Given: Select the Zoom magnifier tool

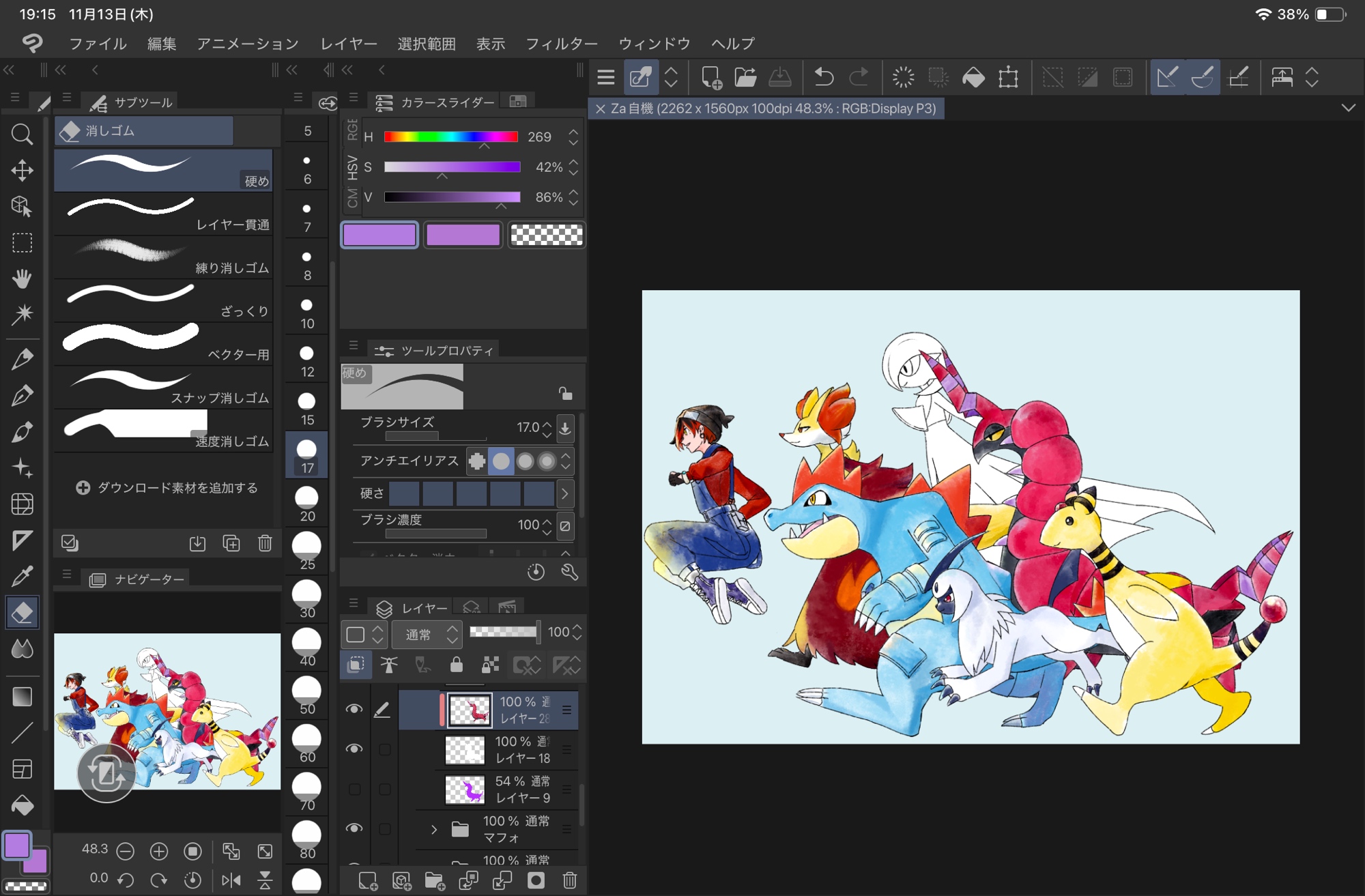Looking at the screenshot, I should pyautogui.click(x=22, y=134).
